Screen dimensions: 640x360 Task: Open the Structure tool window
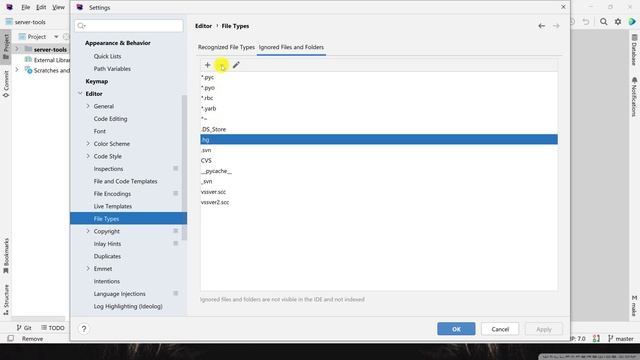click(6, 300)
